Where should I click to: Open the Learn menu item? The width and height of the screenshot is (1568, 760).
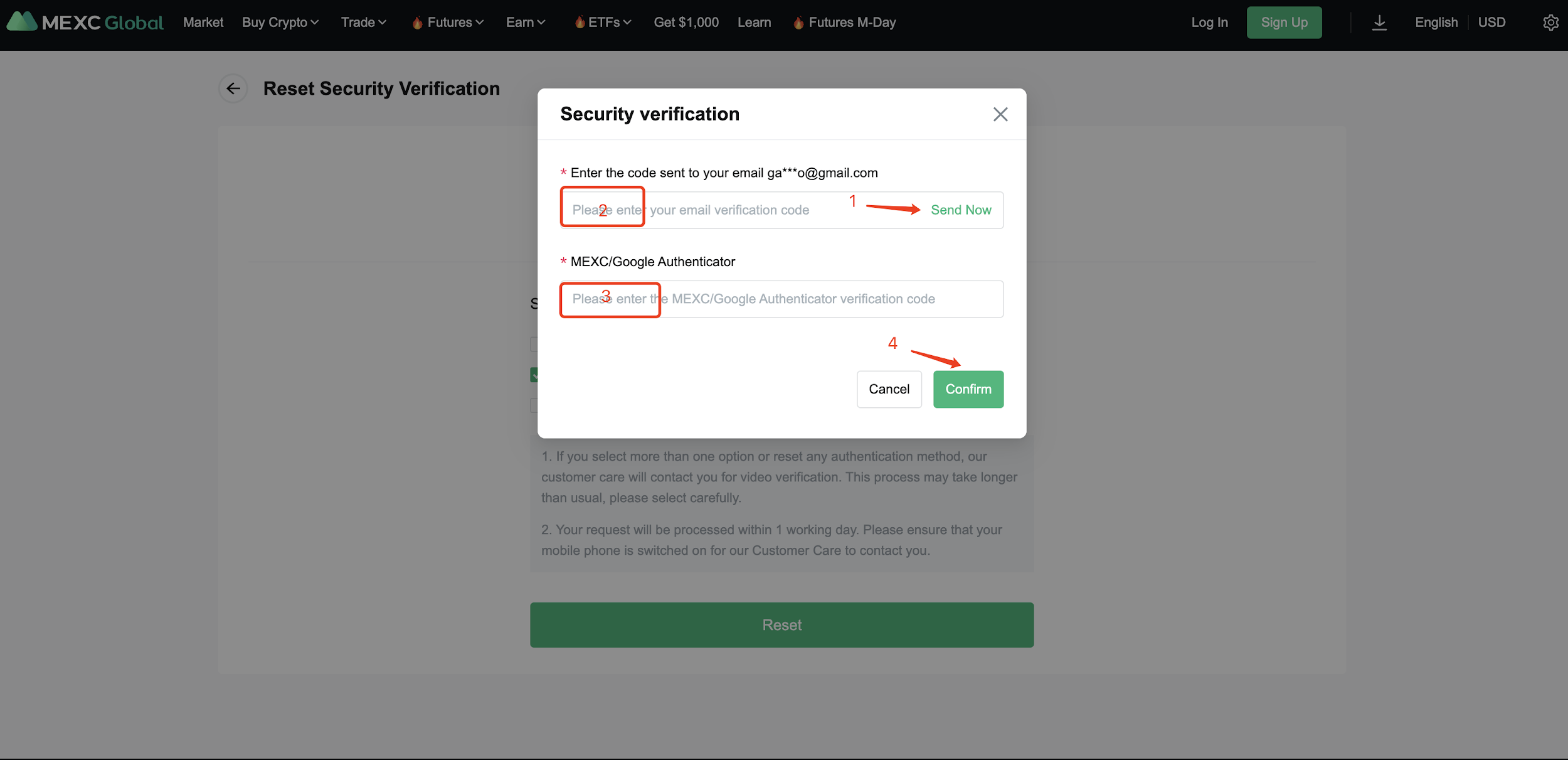coord(754,23)
